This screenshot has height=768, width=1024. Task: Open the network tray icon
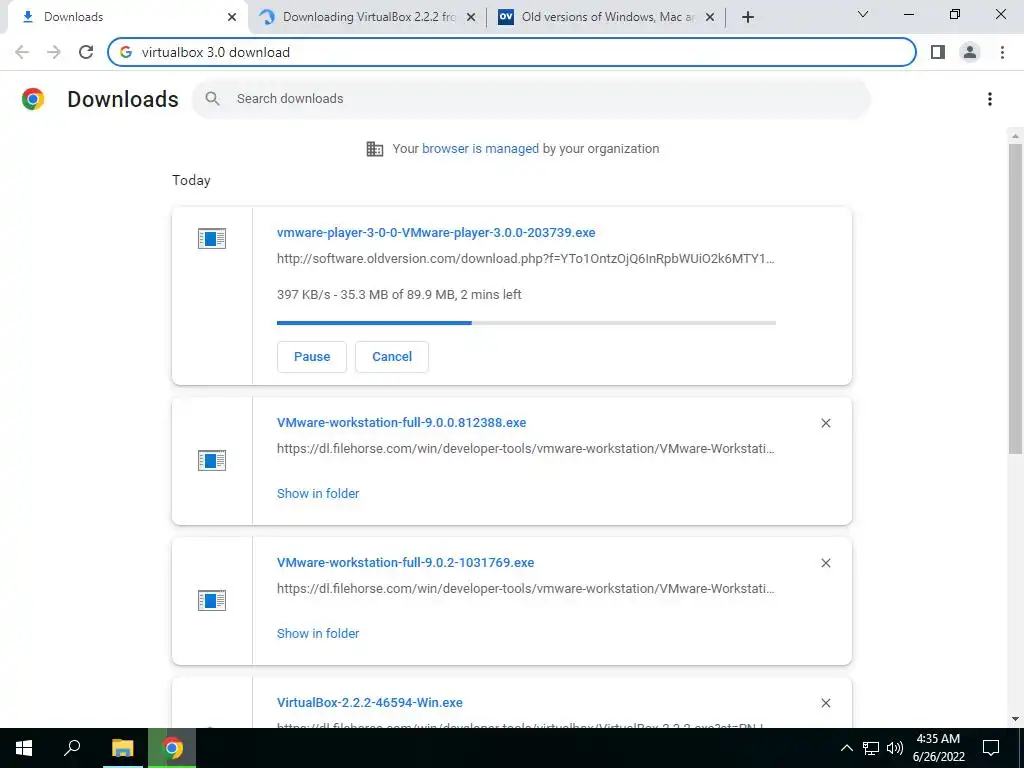point(871,748)
